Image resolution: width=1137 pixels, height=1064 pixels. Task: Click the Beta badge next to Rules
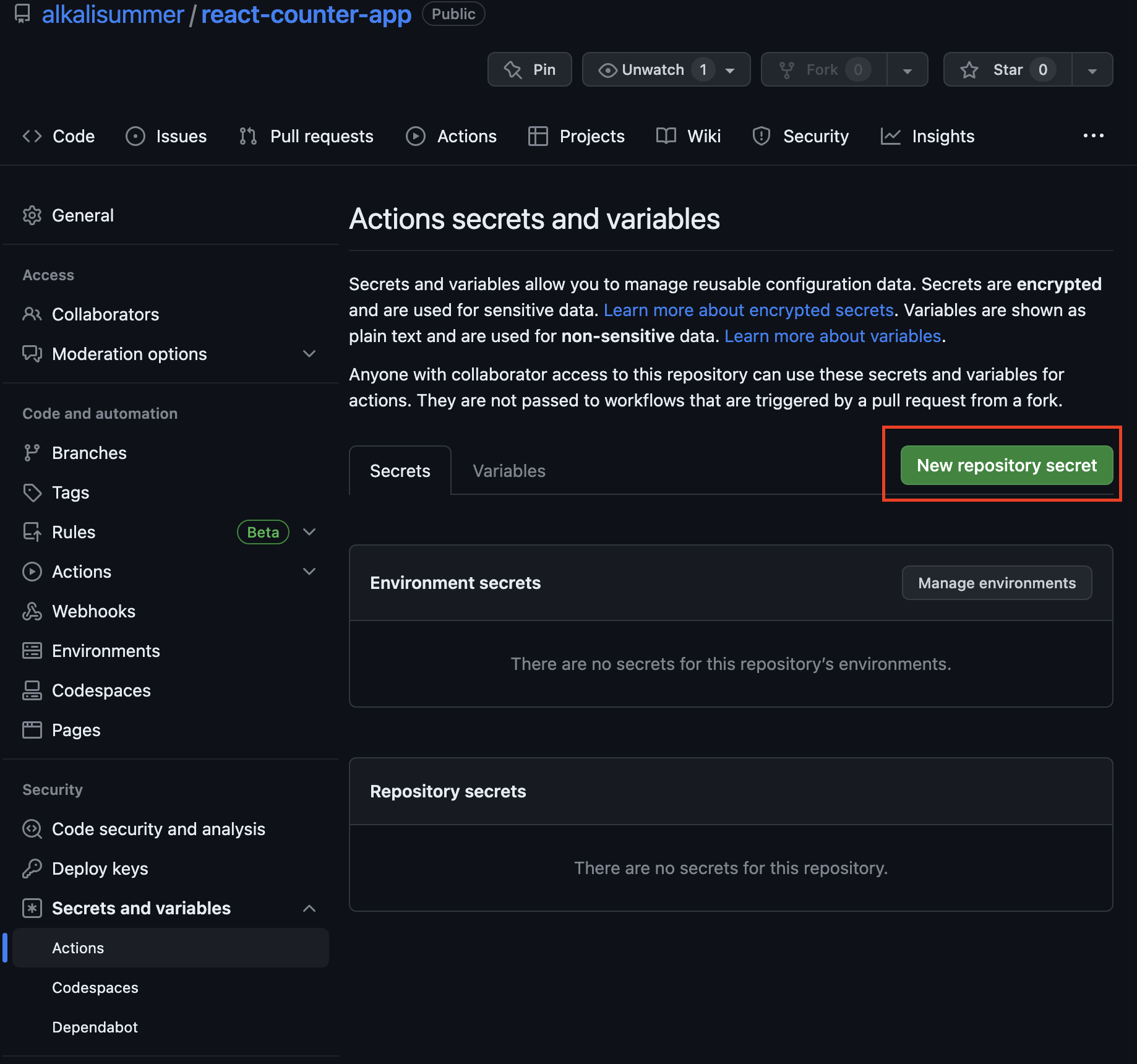[263, 532]
